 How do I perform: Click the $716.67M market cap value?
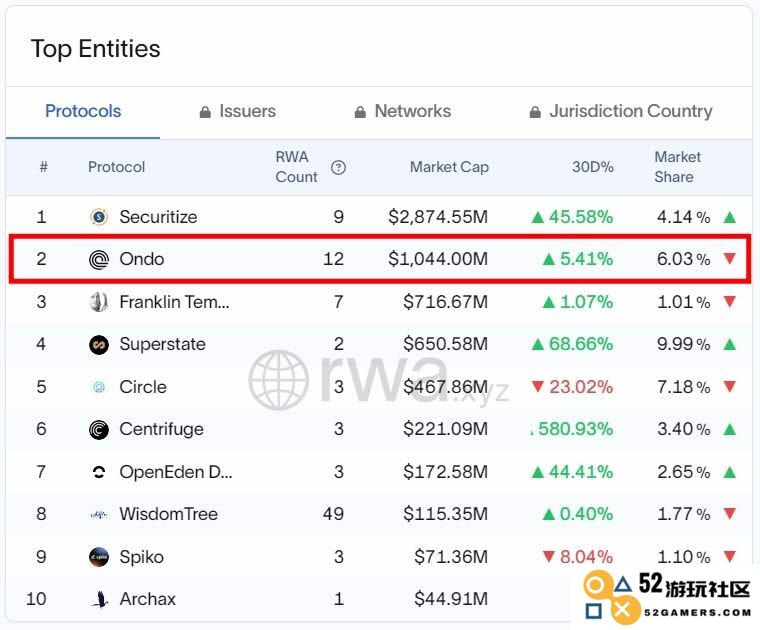pyautogui.click(x=445, y=302)
